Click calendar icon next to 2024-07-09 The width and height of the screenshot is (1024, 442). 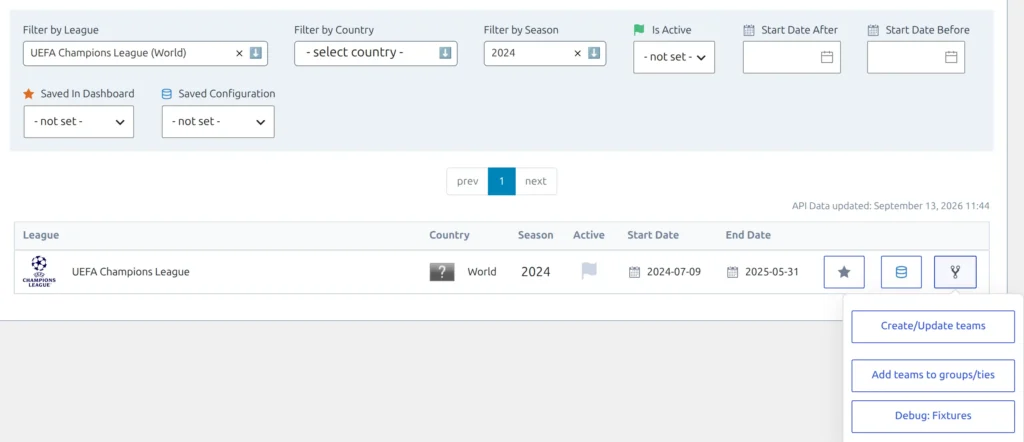tap(634, 272)
